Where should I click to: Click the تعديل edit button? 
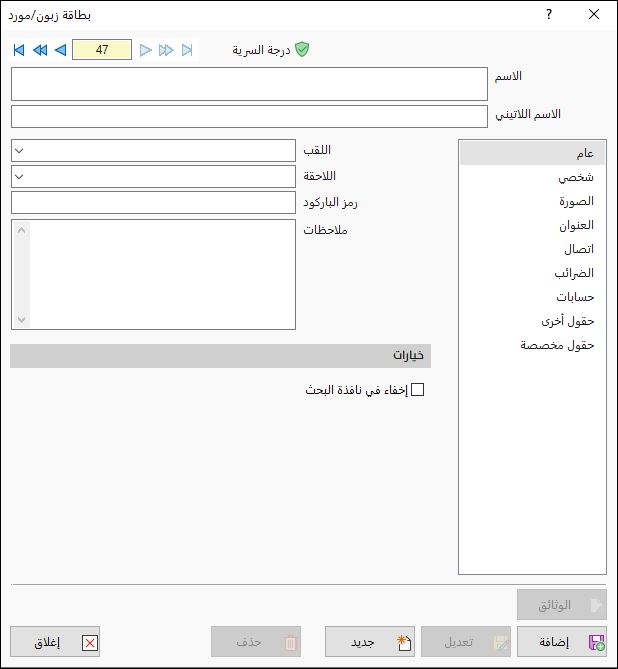point(466,641)
